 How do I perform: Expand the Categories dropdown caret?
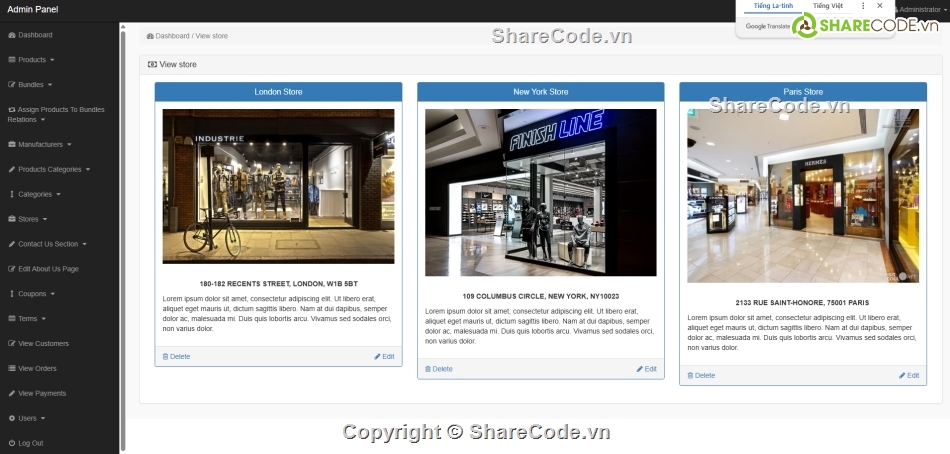(x=58, y=195)
